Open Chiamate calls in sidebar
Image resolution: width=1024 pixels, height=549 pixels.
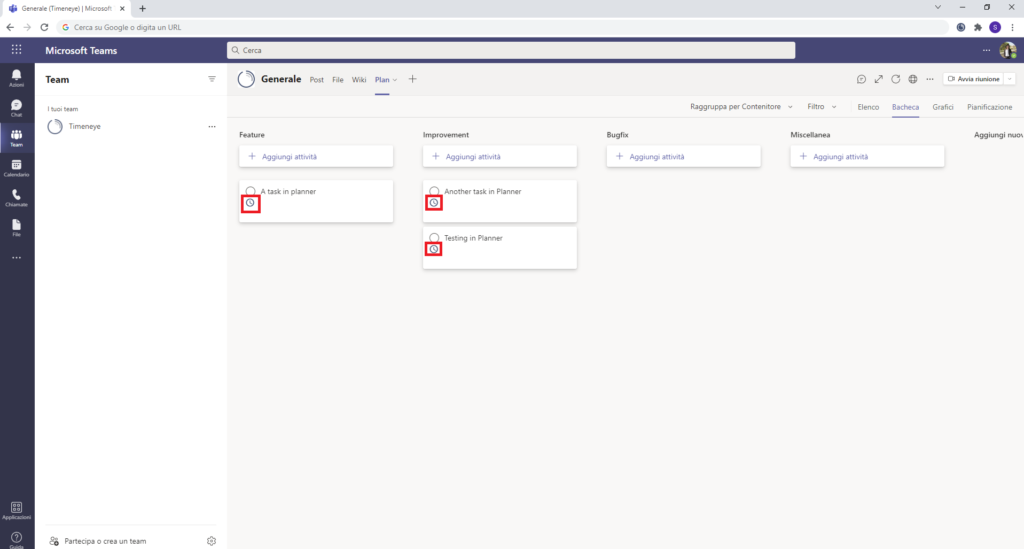click(x=16, y=198)
